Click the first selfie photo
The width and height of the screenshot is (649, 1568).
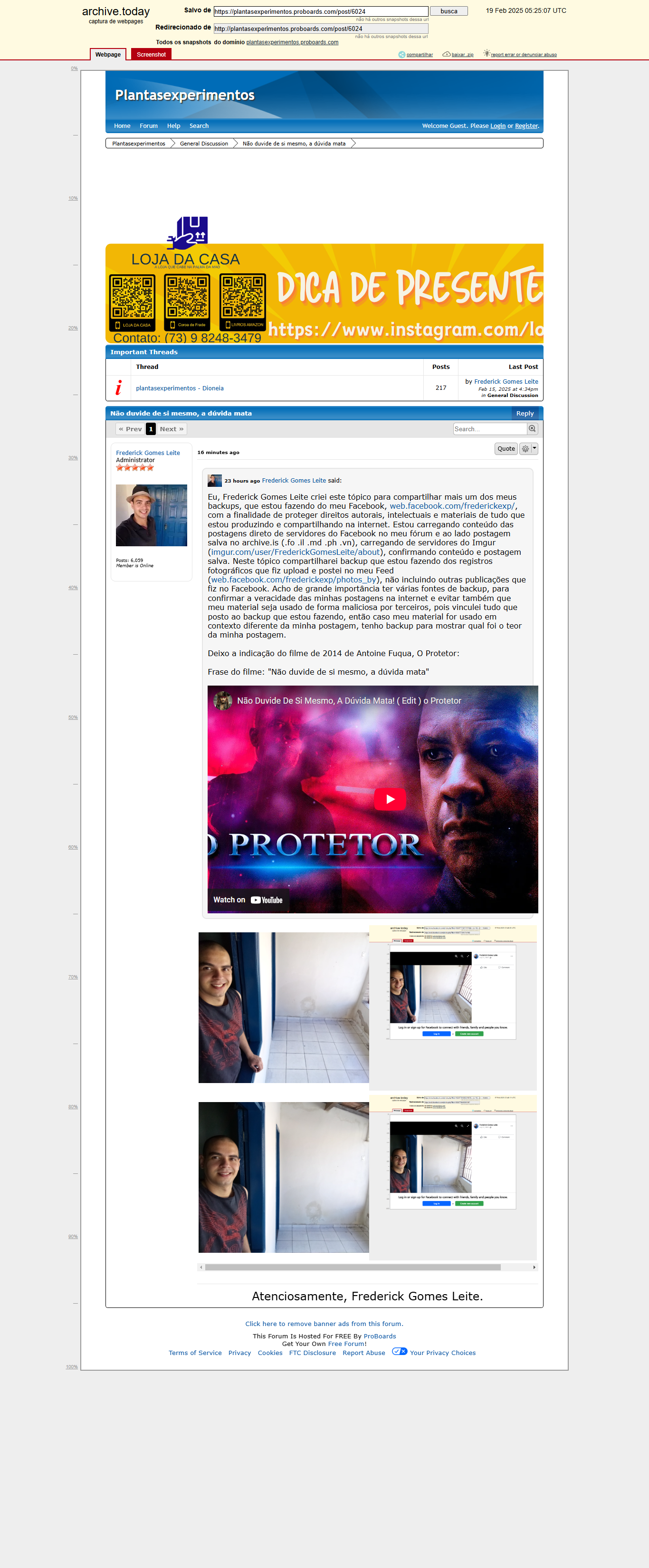tap(284, 1007)
